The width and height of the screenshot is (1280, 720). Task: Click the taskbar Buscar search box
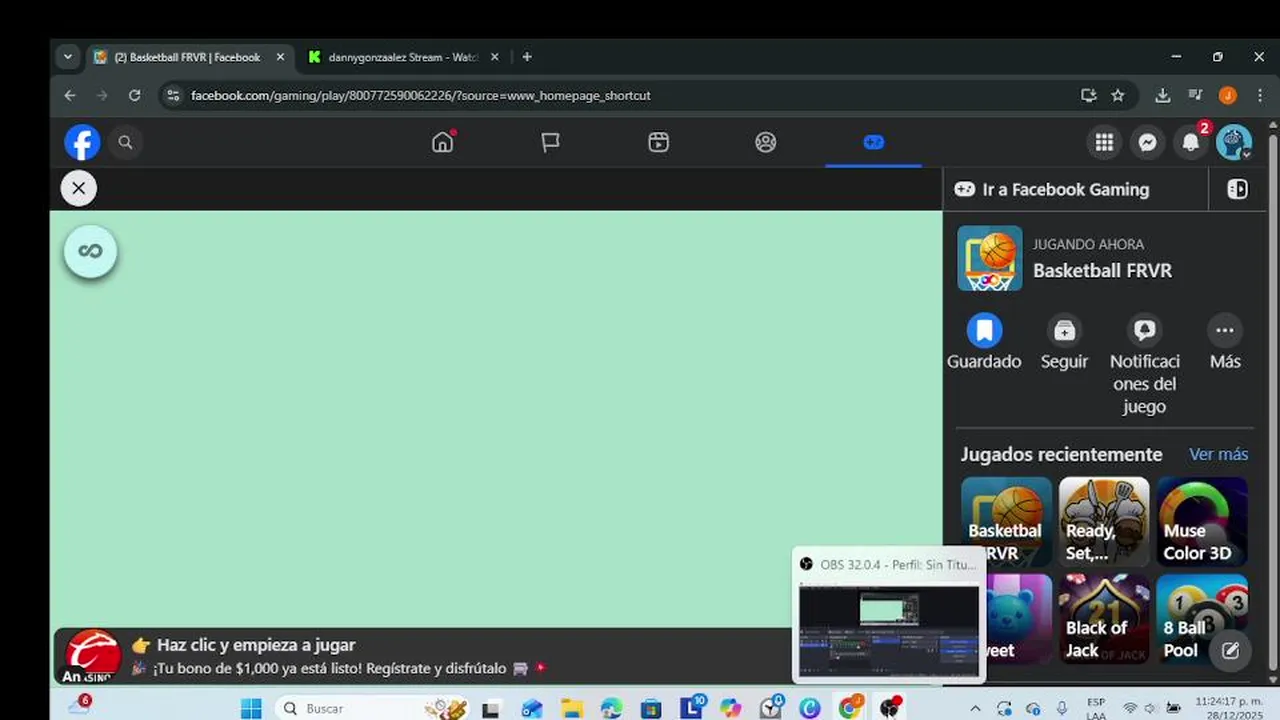(x=372, y=708)
